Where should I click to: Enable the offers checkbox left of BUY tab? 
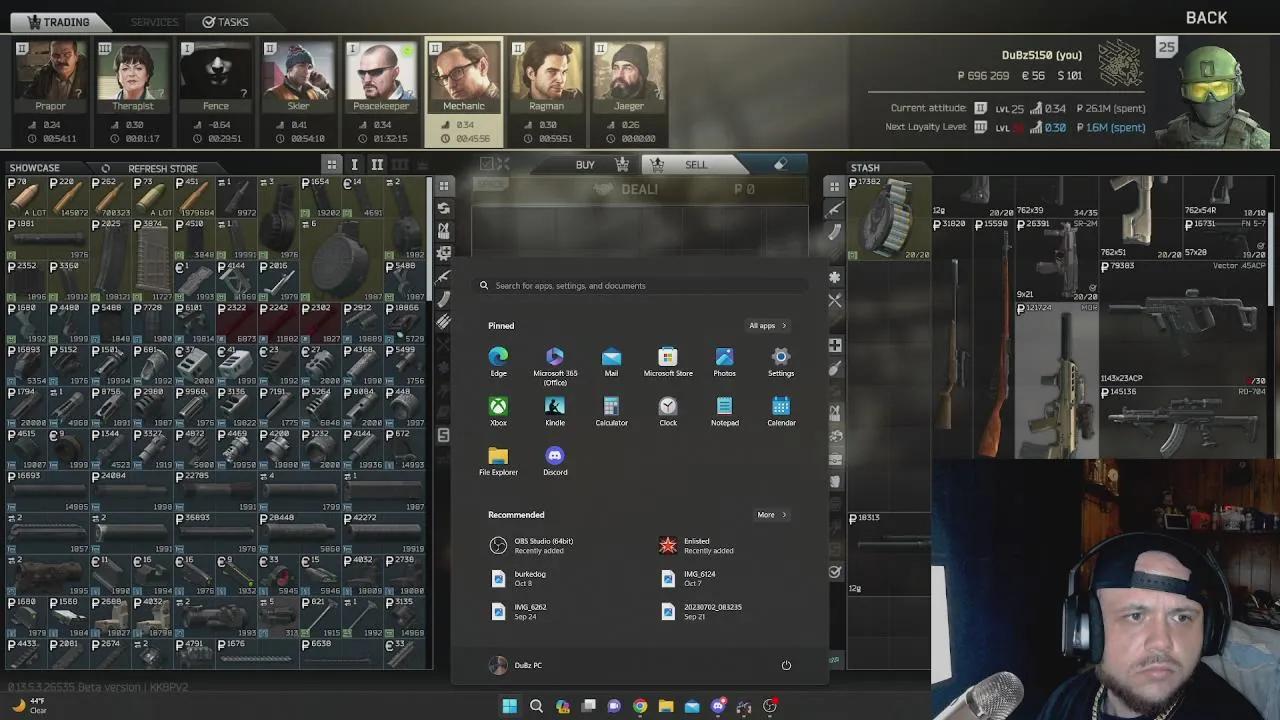click(x=487, y=163)
